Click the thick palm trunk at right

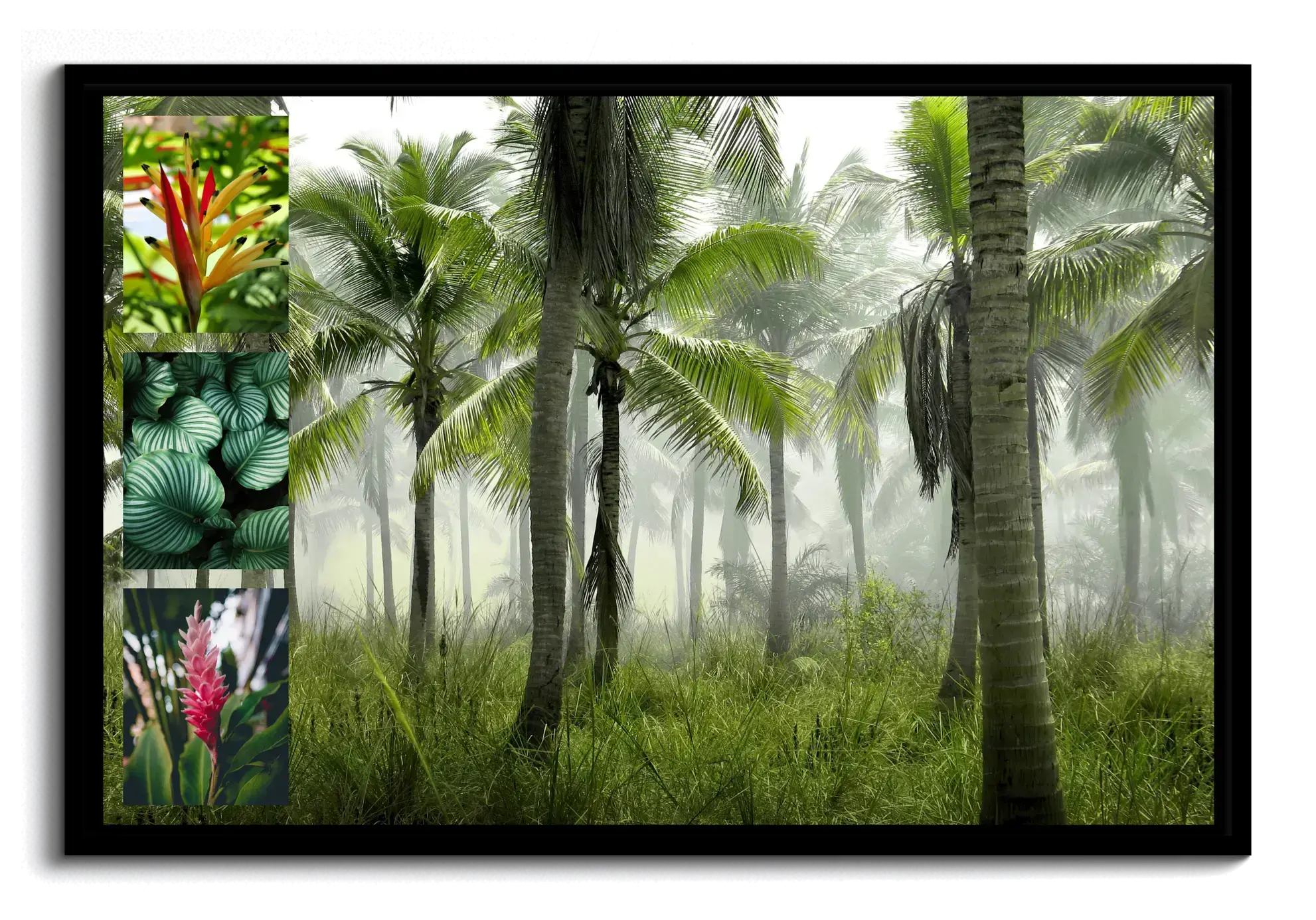point(1003,465)
